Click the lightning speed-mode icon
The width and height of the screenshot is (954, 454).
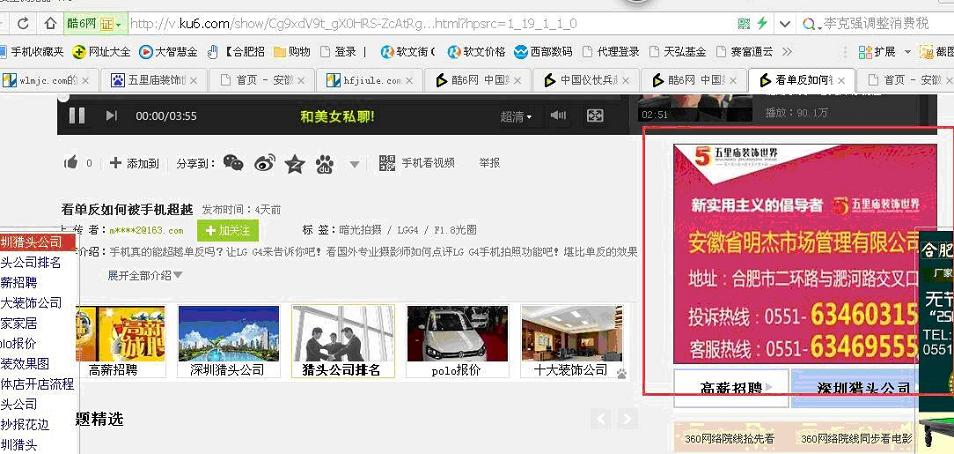(762, 24)
